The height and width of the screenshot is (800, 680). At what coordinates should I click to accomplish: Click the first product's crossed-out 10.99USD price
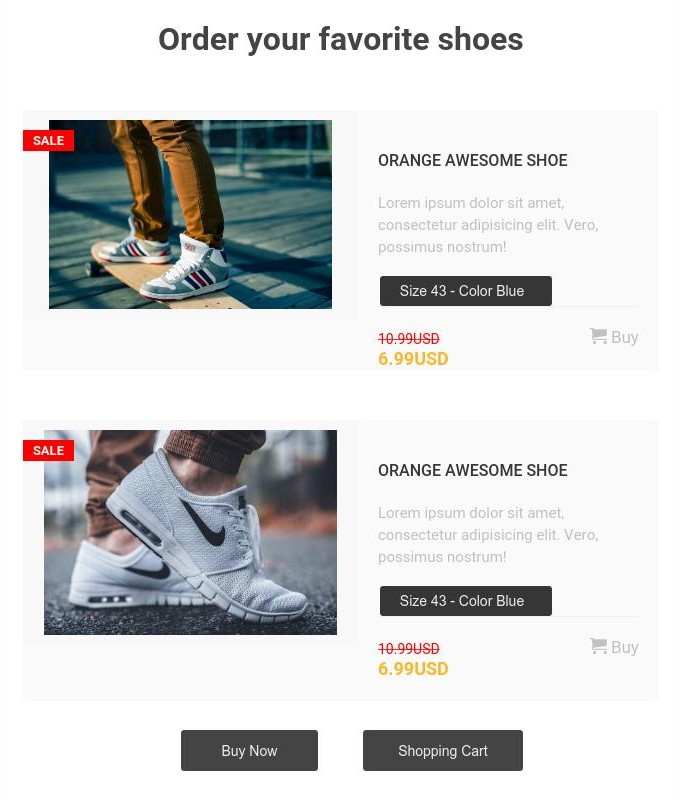click(409, 339)
